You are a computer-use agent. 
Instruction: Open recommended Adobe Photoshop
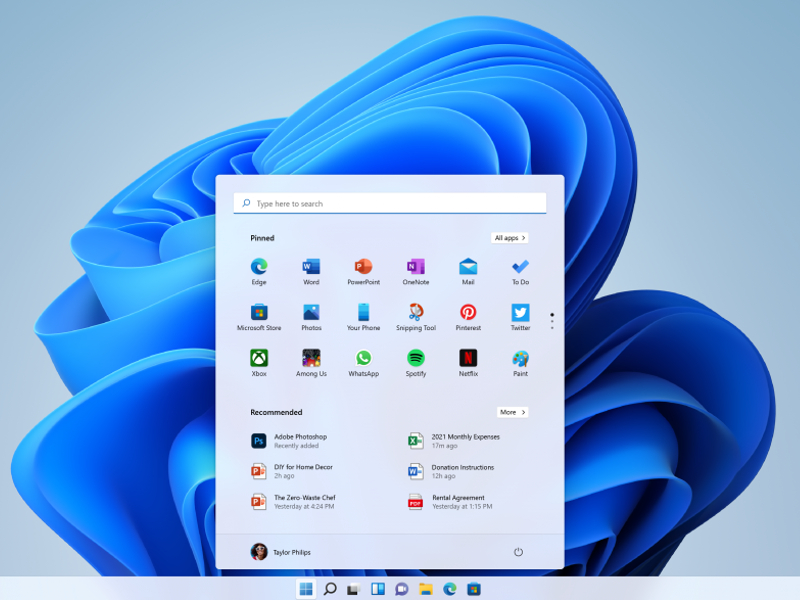pyautogui.click(x=289, y=441)
